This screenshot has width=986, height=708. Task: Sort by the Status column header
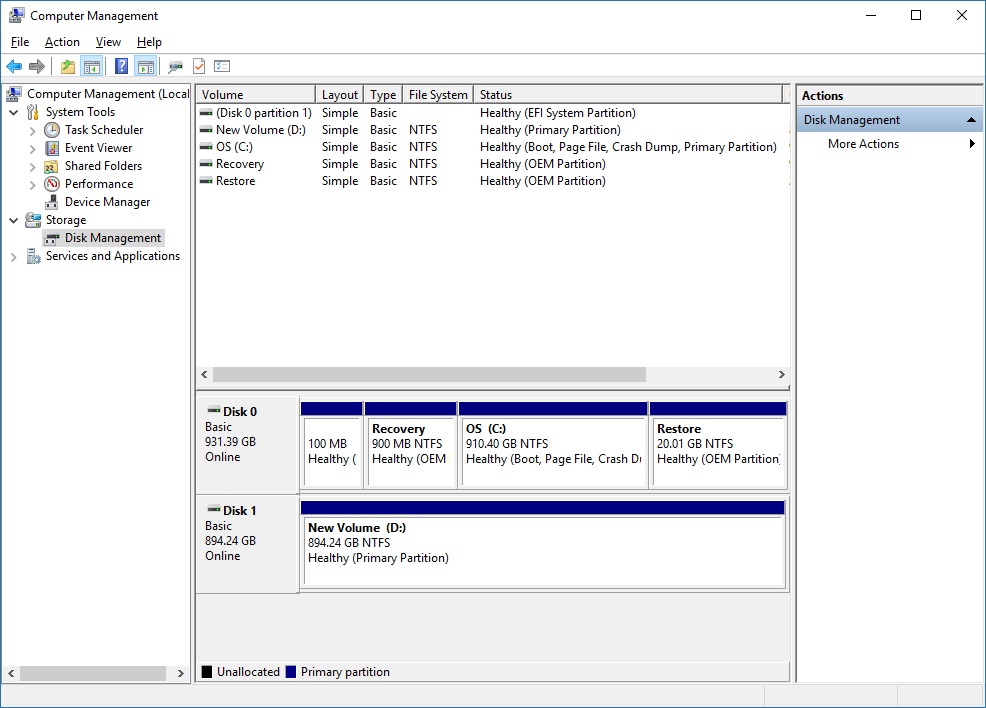click(630, 94)
